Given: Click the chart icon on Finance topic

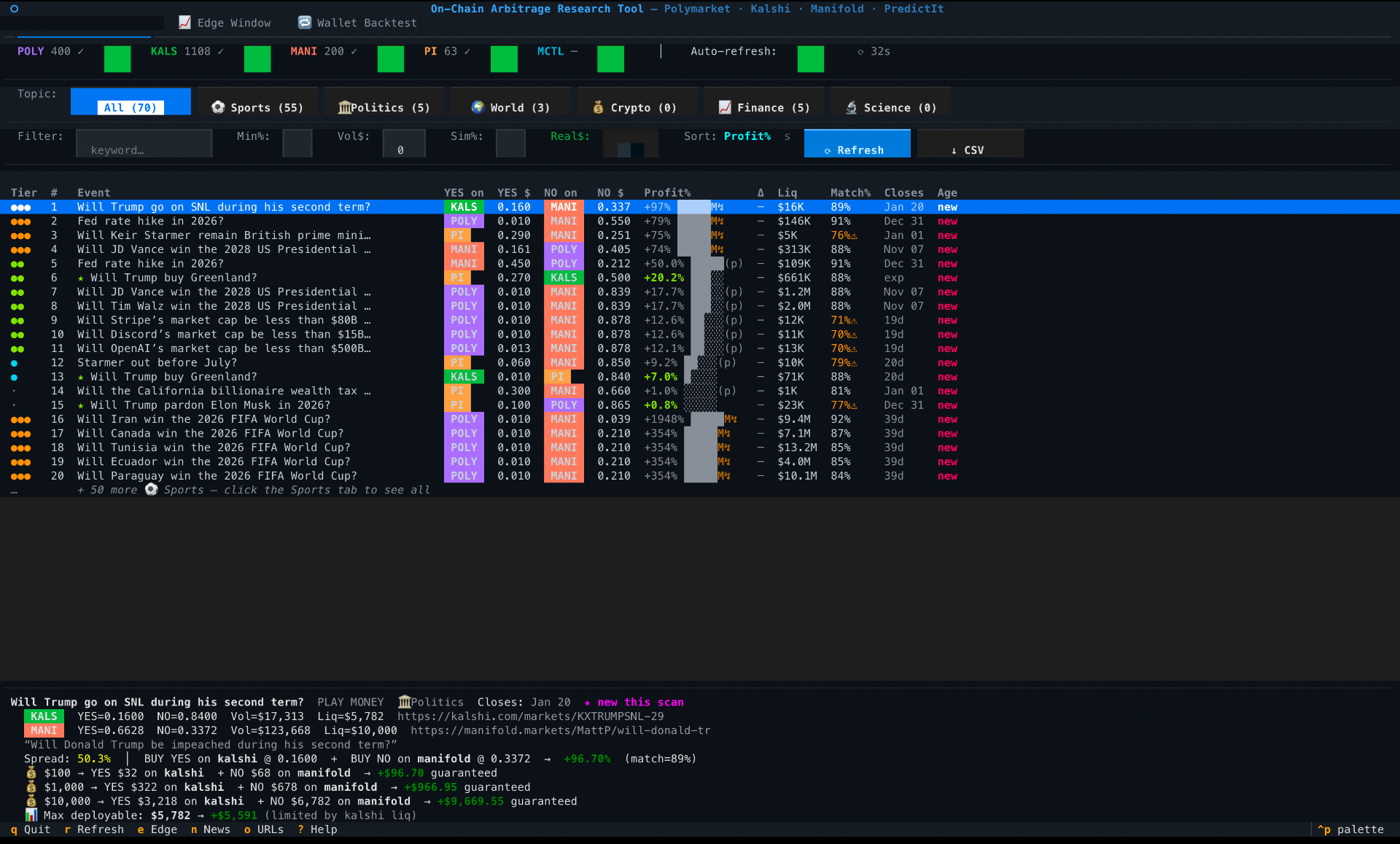Looking at the screenshot, I should 725,107.
